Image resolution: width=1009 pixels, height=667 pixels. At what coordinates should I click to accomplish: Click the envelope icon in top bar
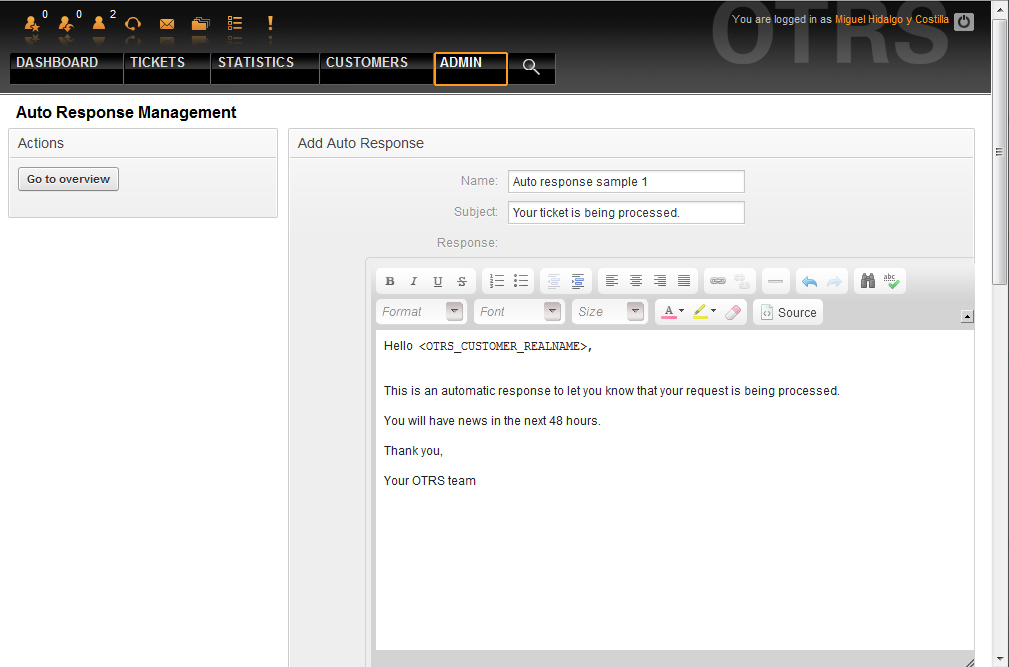pyautogui.click(x=167, y=24)
